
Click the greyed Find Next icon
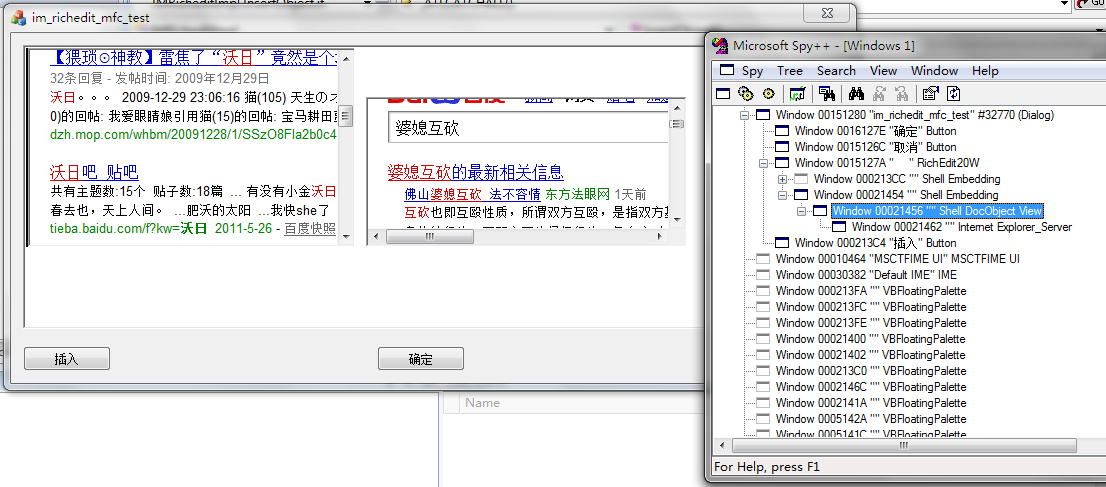[879, 93]
